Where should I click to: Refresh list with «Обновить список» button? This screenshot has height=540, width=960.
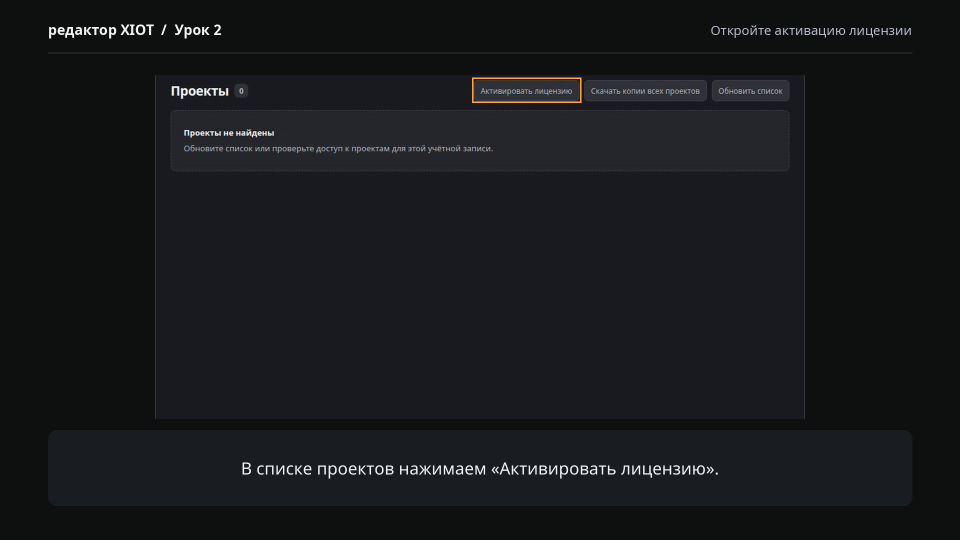750,91
